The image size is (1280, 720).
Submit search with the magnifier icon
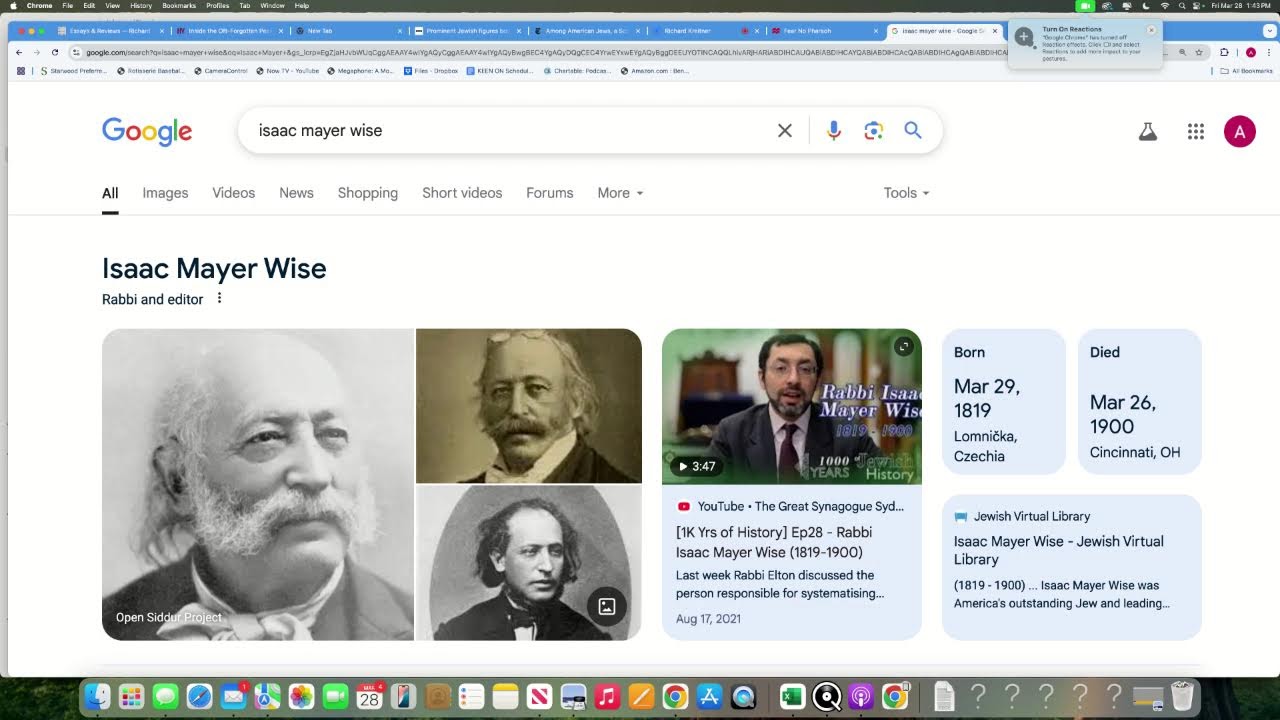[913, 130]
